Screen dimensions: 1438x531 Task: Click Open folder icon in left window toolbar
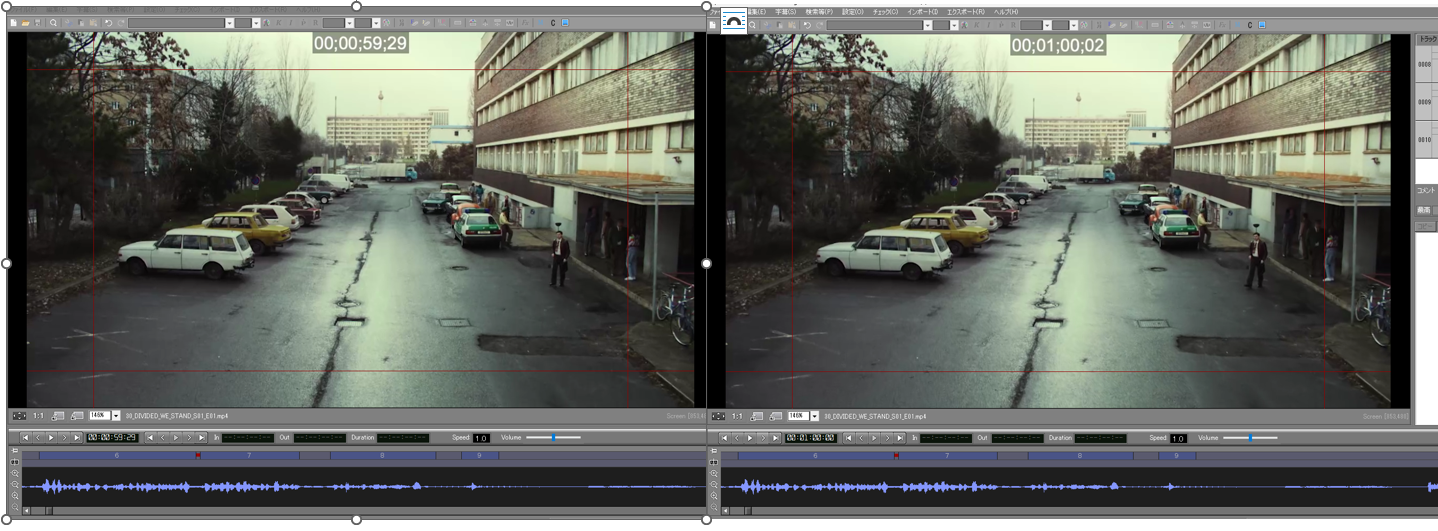tap(25, 22)
